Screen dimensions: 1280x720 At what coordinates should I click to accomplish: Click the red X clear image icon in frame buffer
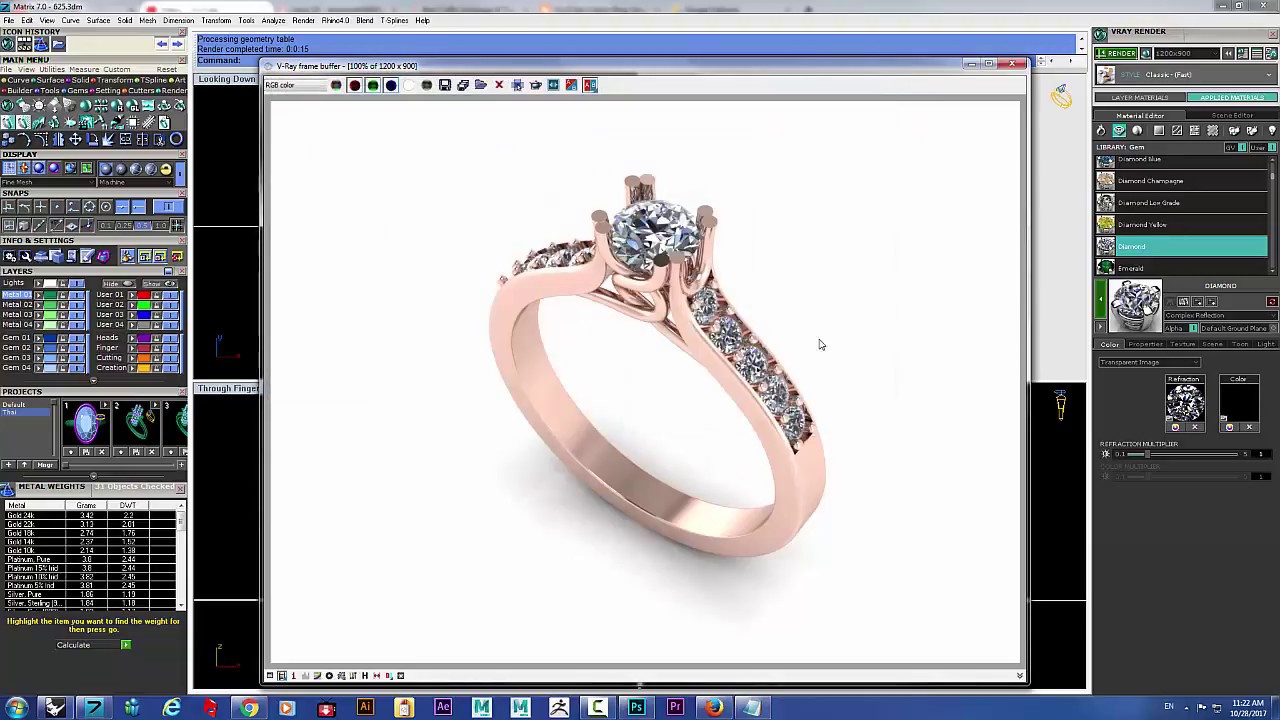pos(499,85)
